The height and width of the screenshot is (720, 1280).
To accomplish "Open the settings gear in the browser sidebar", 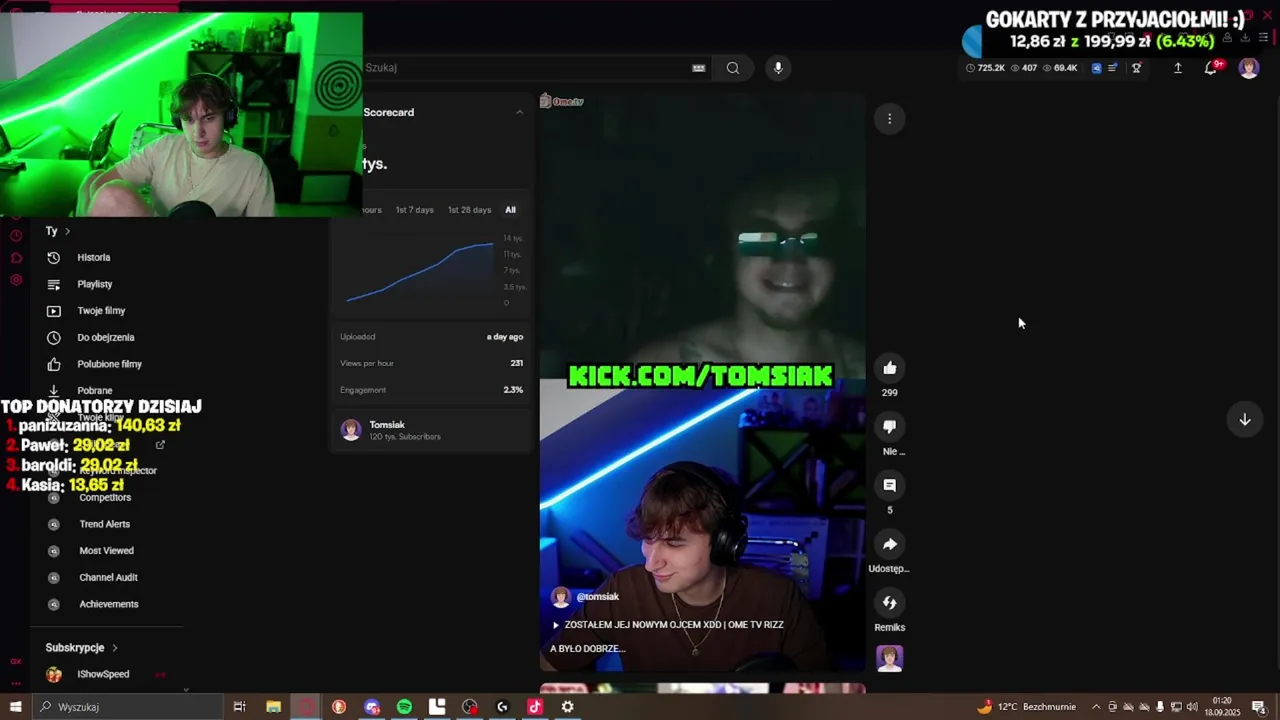I will pyautogui.click(x=16, y=280).
